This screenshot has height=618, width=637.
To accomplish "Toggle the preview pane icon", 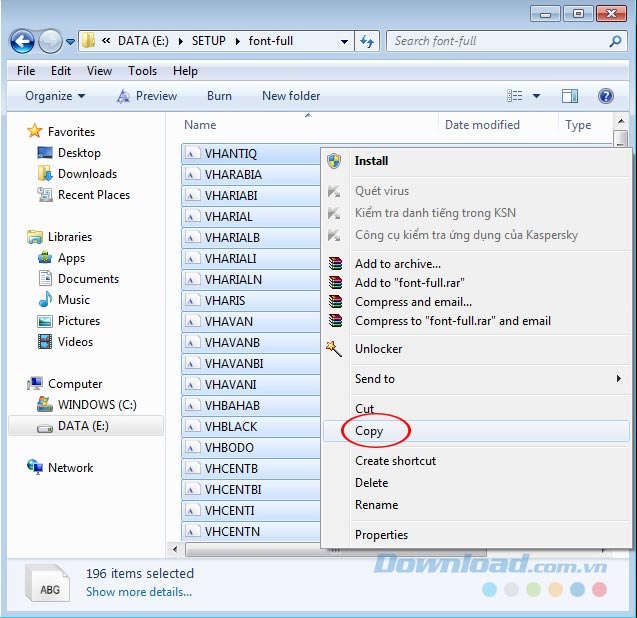I will click(x=570, y=96).
